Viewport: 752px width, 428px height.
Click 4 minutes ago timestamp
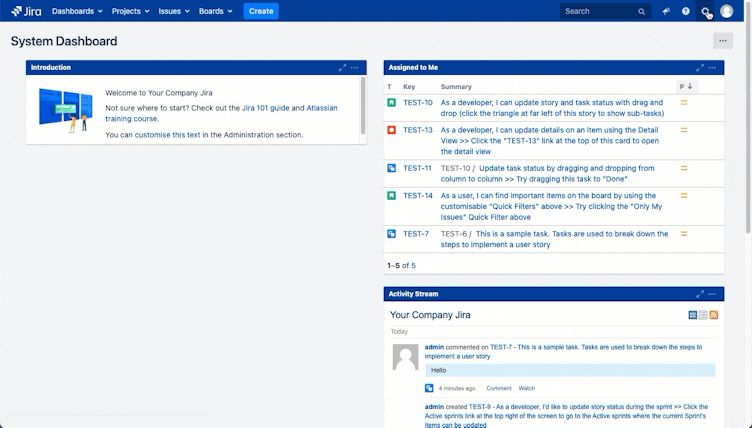(x=457, y=388)
